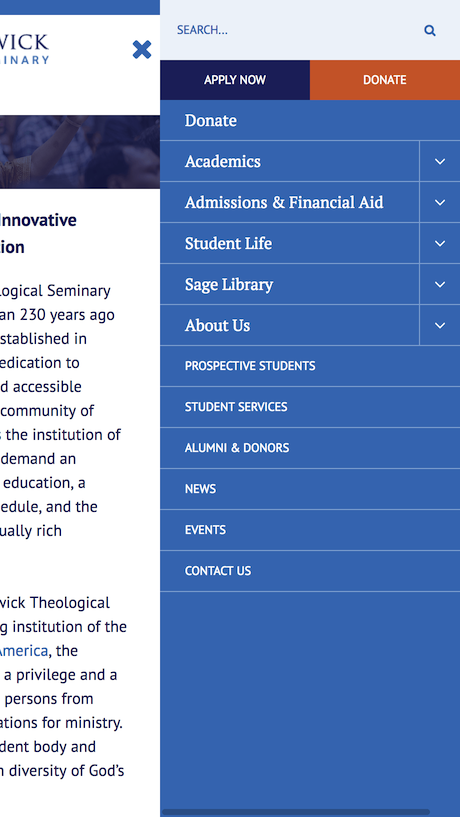Click the search magnifier icon
The height and width of the screenshot is (817, 460).
pos(429,31)
